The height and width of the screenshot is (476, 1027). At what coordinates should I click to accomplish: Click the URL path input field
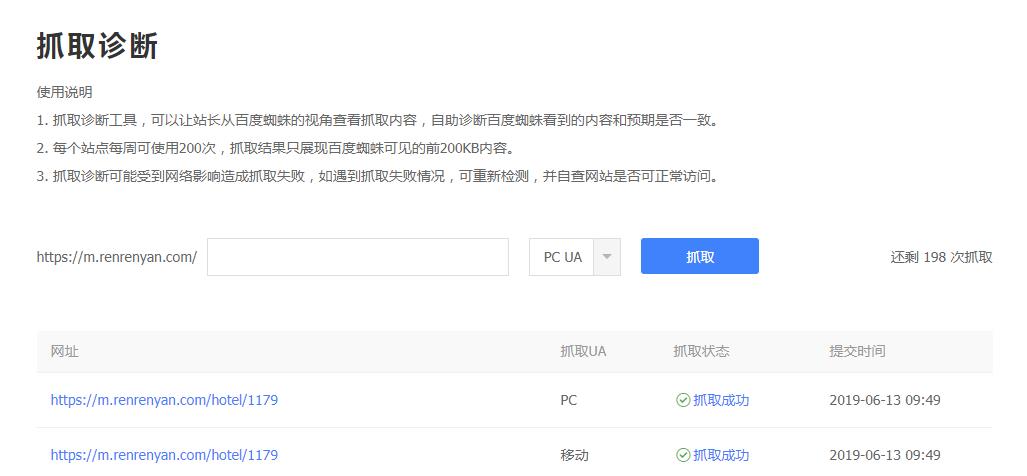[358, 257]
